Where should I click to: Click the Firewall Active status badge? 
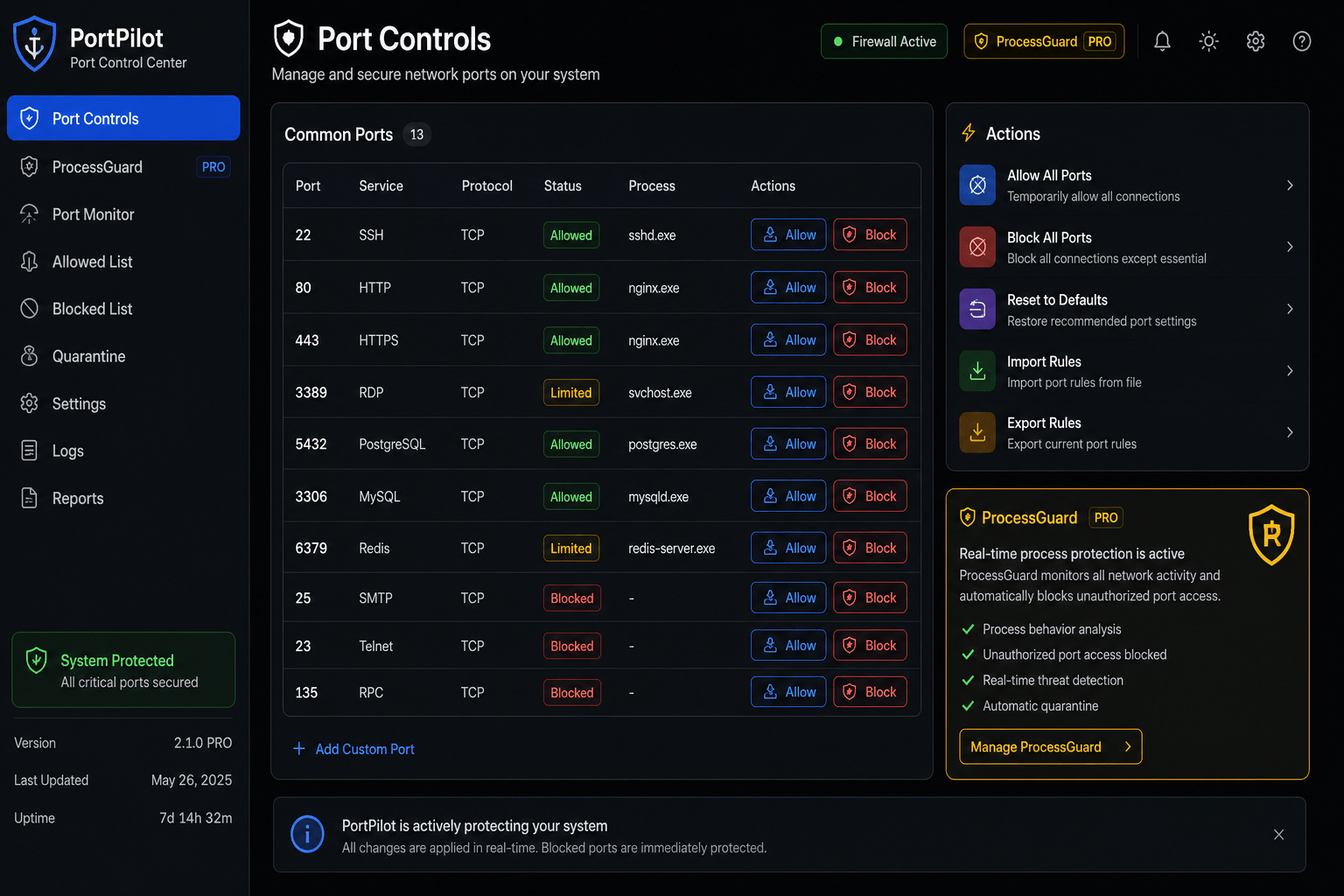pyautogui.click(x=884, y=41)
